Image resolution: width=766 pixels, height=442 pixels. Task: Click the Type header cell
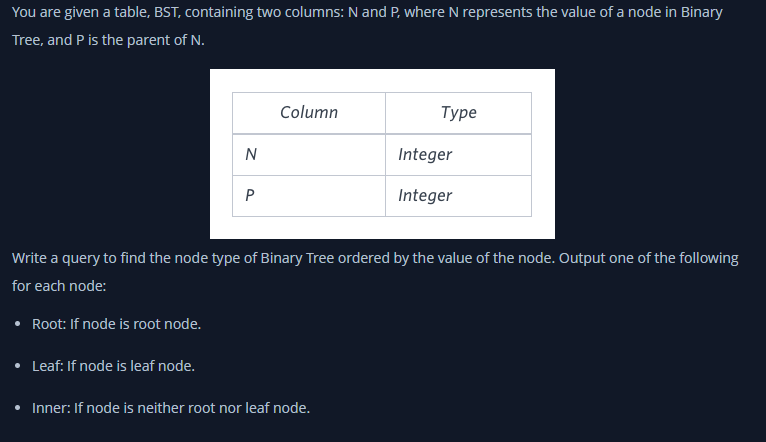458,113
